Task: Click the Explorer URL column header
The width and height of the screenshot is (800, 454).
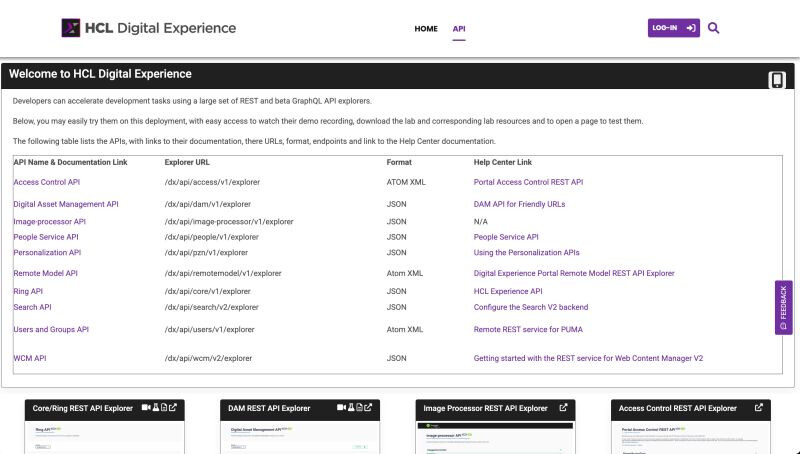Action: click(187, 162)
